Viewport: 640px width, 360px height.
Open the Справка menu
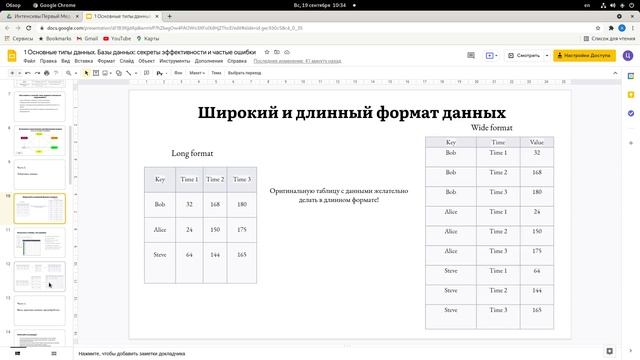pyautogui.click(x=237, y=61)
